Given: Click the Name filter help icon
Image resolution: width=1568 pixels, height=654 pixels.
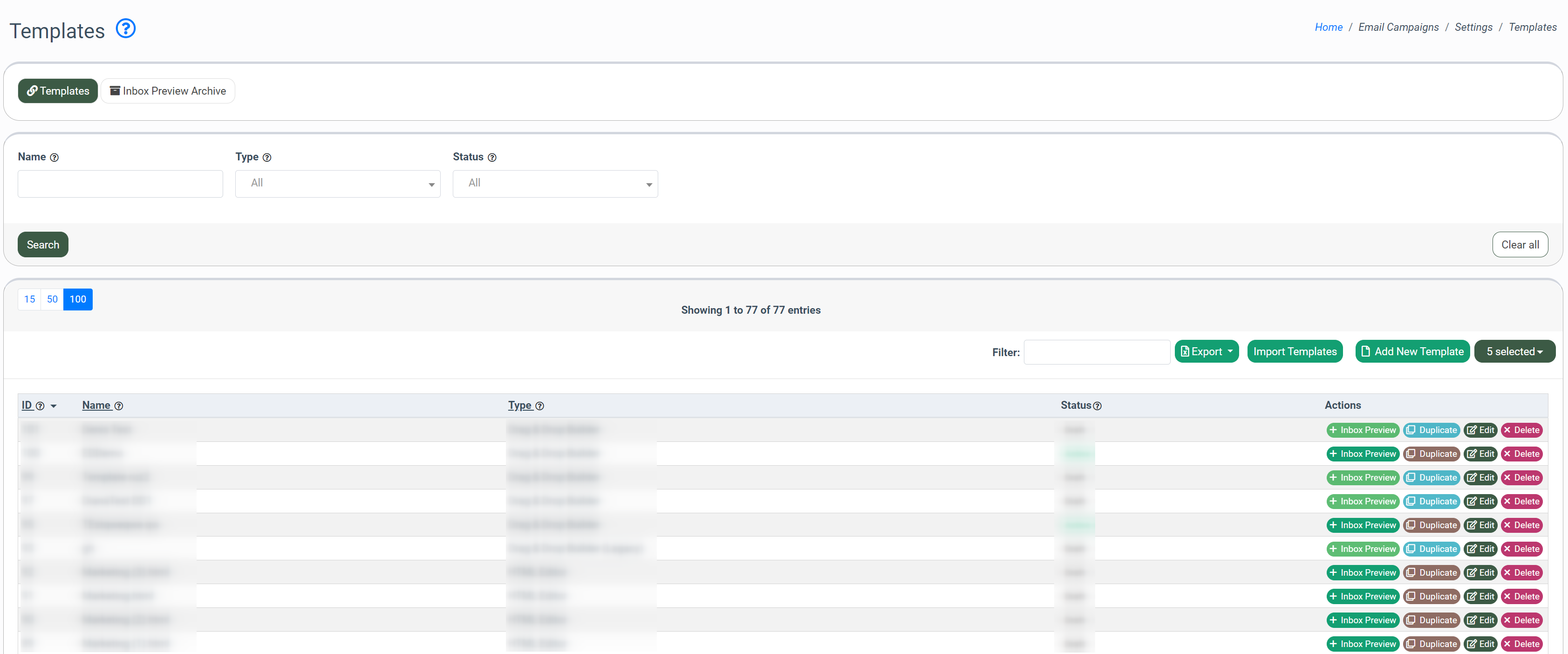Looking at the screenshot, I should [x=54, y=158].
